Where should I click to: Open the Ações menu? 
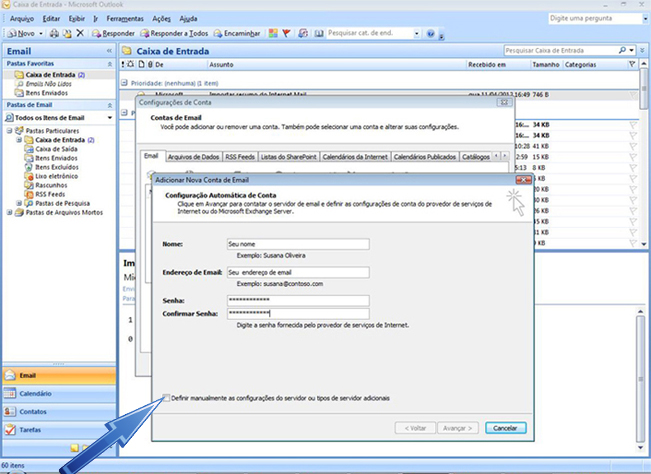tap(161, 19)
